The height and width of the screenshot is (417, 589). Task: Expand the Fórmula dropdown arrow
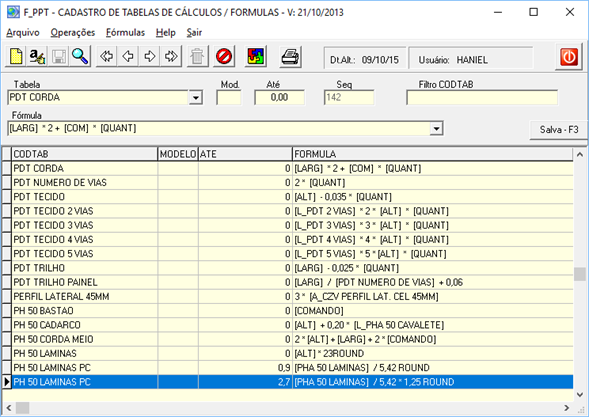436,128
